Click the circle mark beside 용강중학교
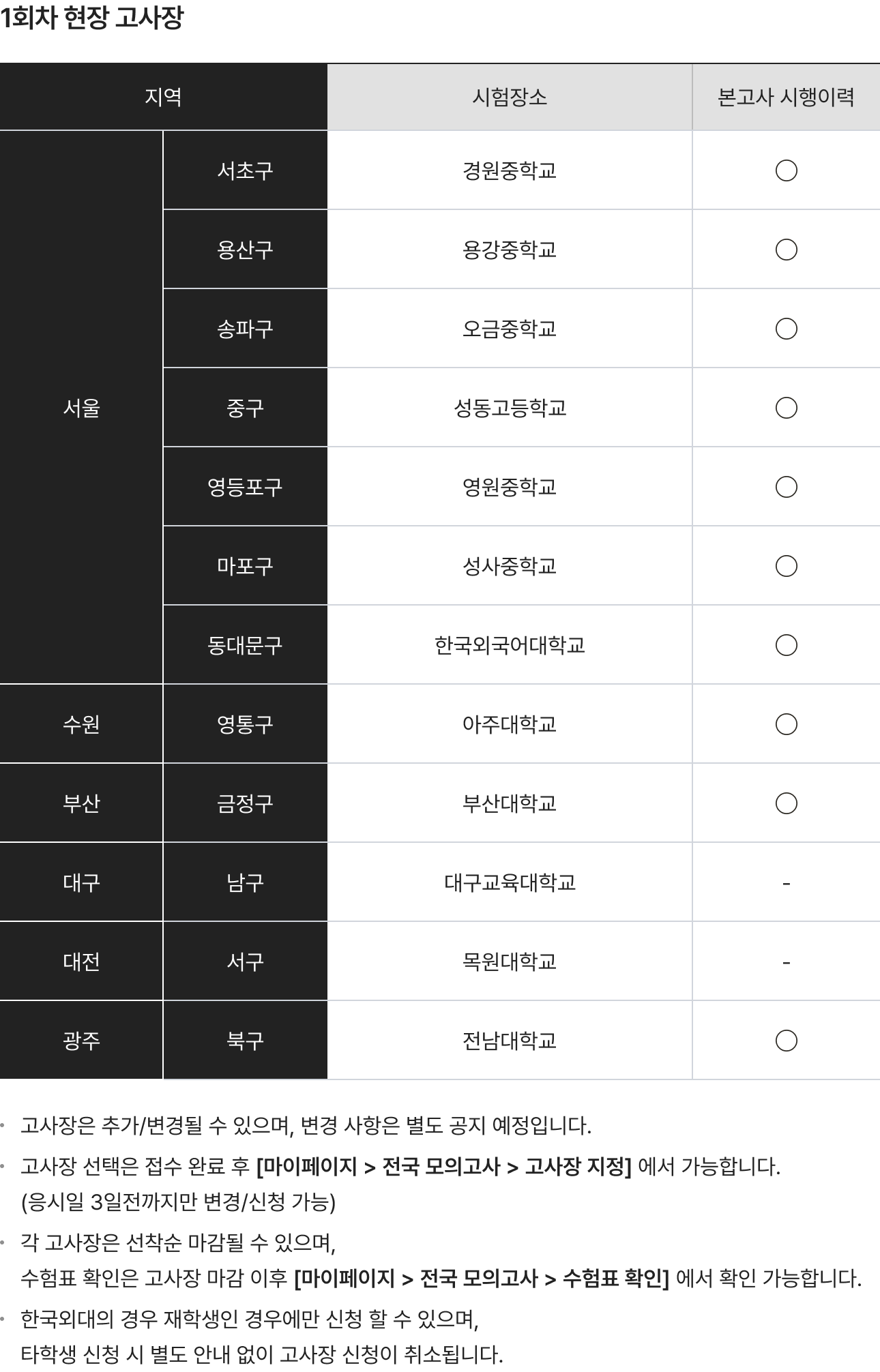The image size is (880, 1372). (786, 250)
